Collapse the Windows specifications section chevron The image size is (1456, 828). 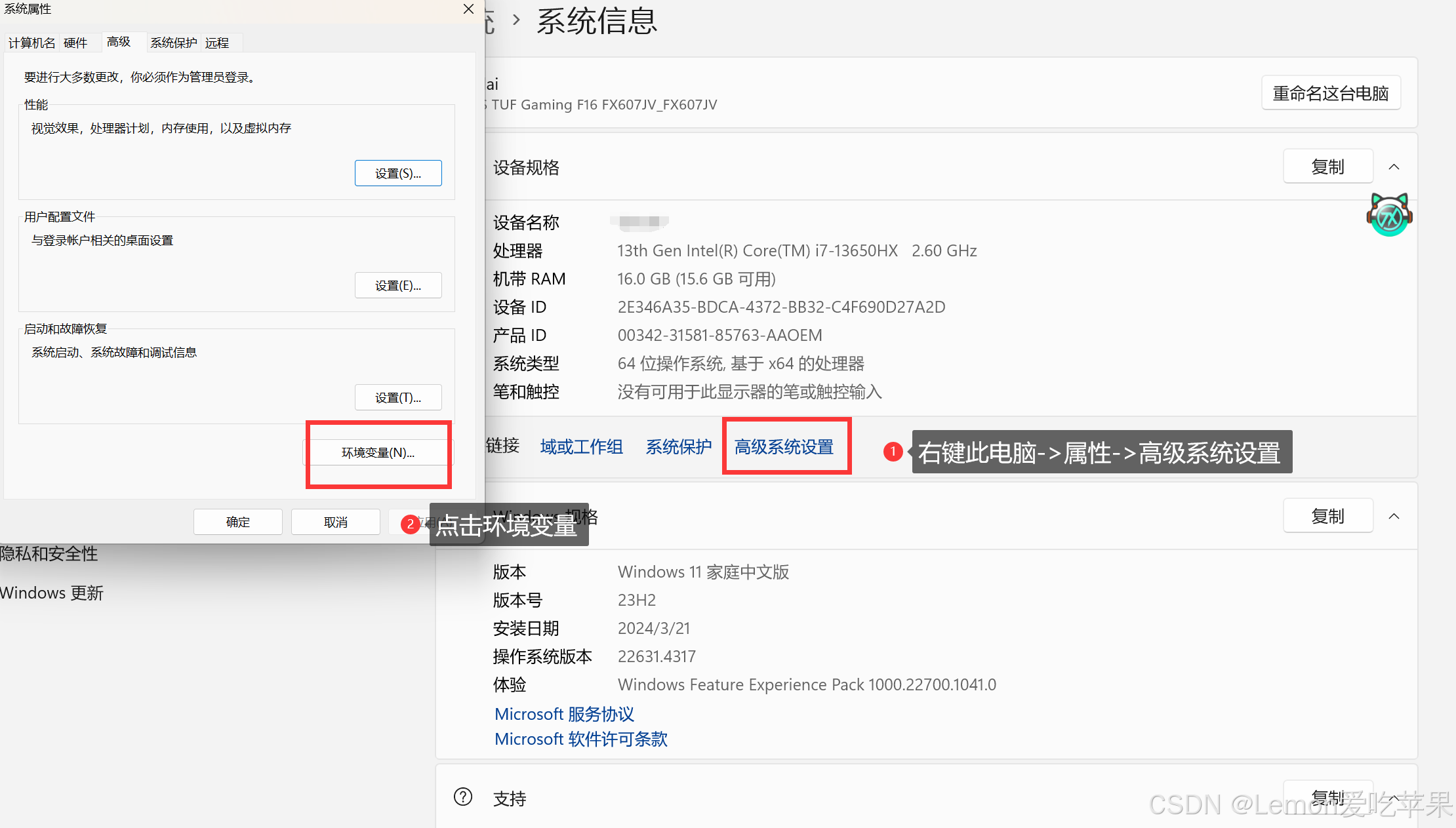tap(1394, 516)
